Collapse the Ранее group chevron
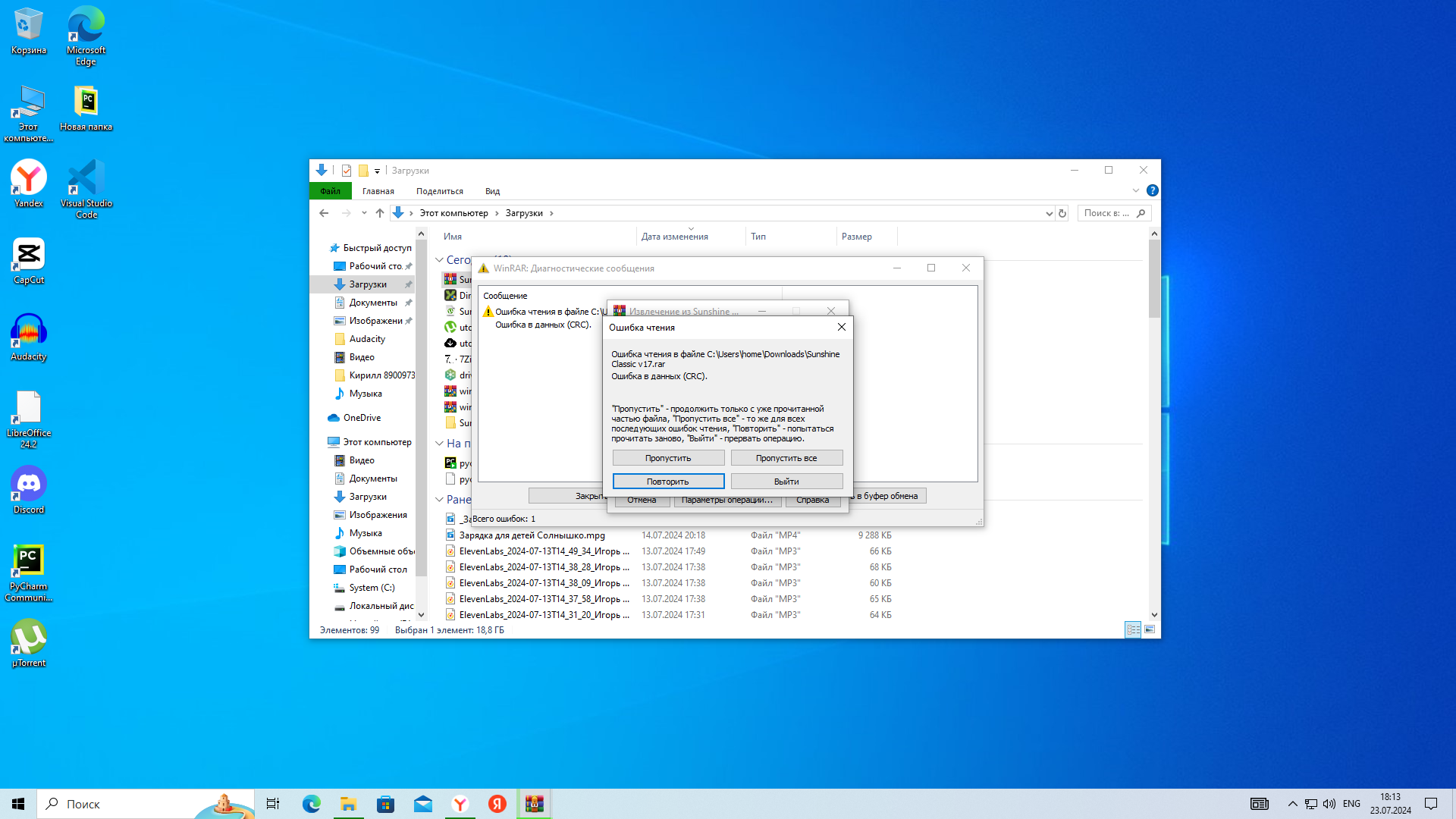1456x819 pixels. pos(439,500)
